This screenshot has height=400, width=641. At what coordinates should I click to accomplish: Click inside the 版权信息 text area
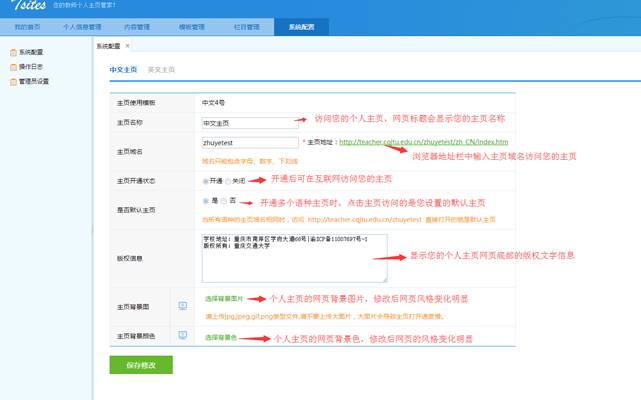[x=294, y=258]
